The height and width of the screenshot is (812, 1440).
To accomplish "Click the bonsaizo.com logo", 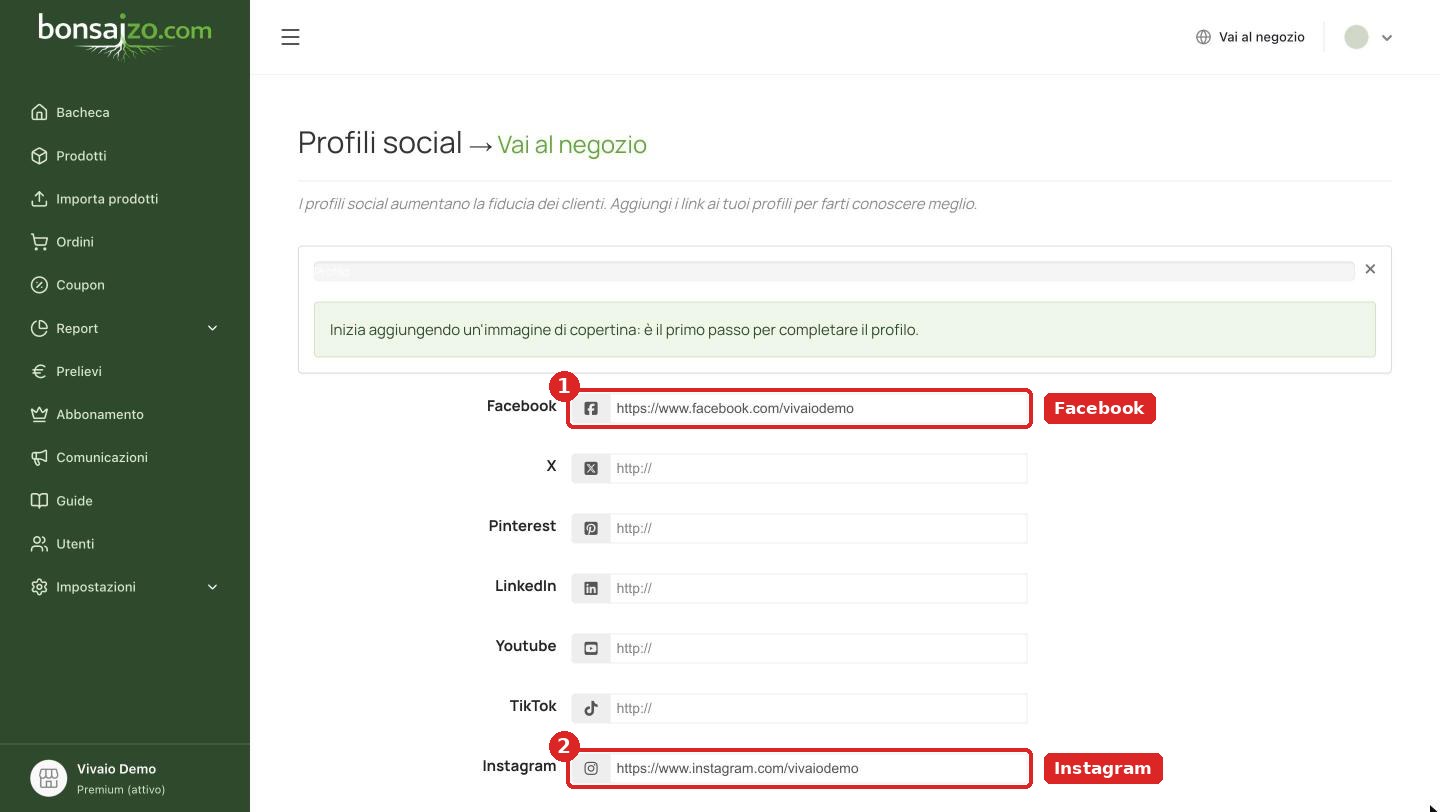I will click(x=125, y=36).
